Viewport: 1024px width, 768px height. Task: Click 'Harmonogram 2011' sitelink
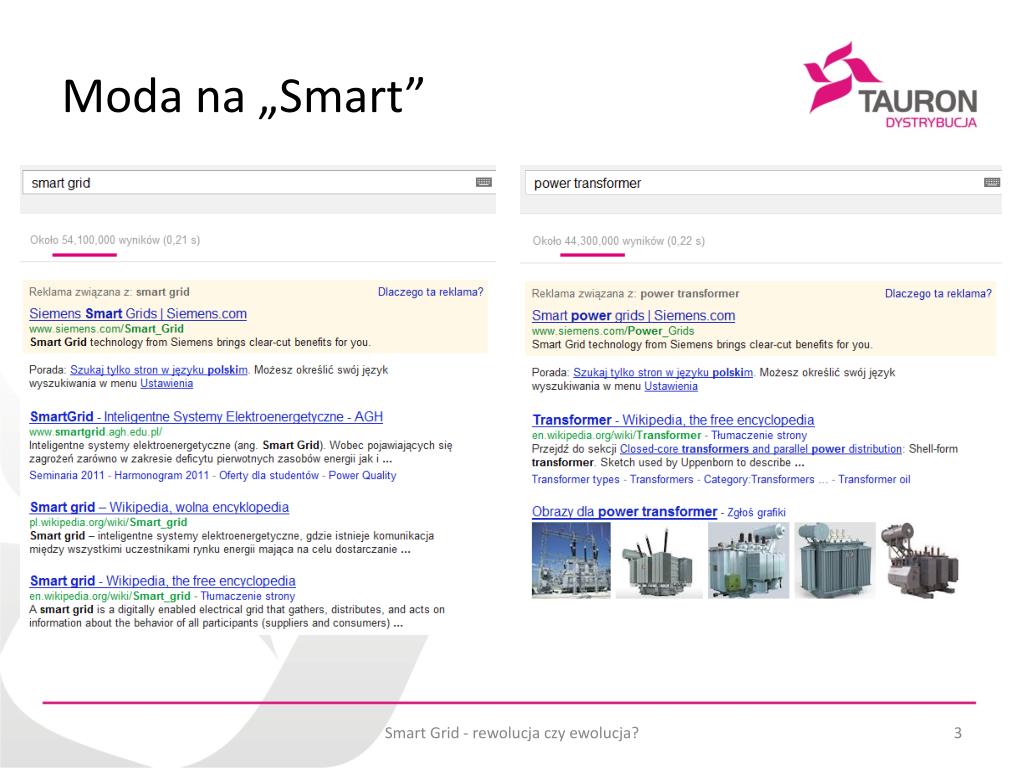pyautogui.click(x=161, y=475)
